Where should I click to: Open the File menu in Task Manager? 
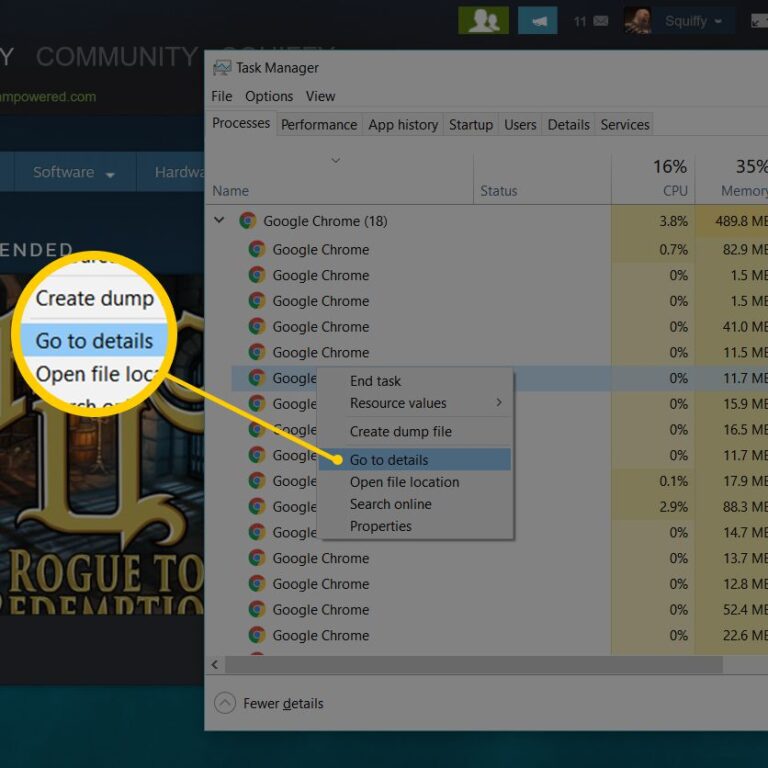click(221, 96)
